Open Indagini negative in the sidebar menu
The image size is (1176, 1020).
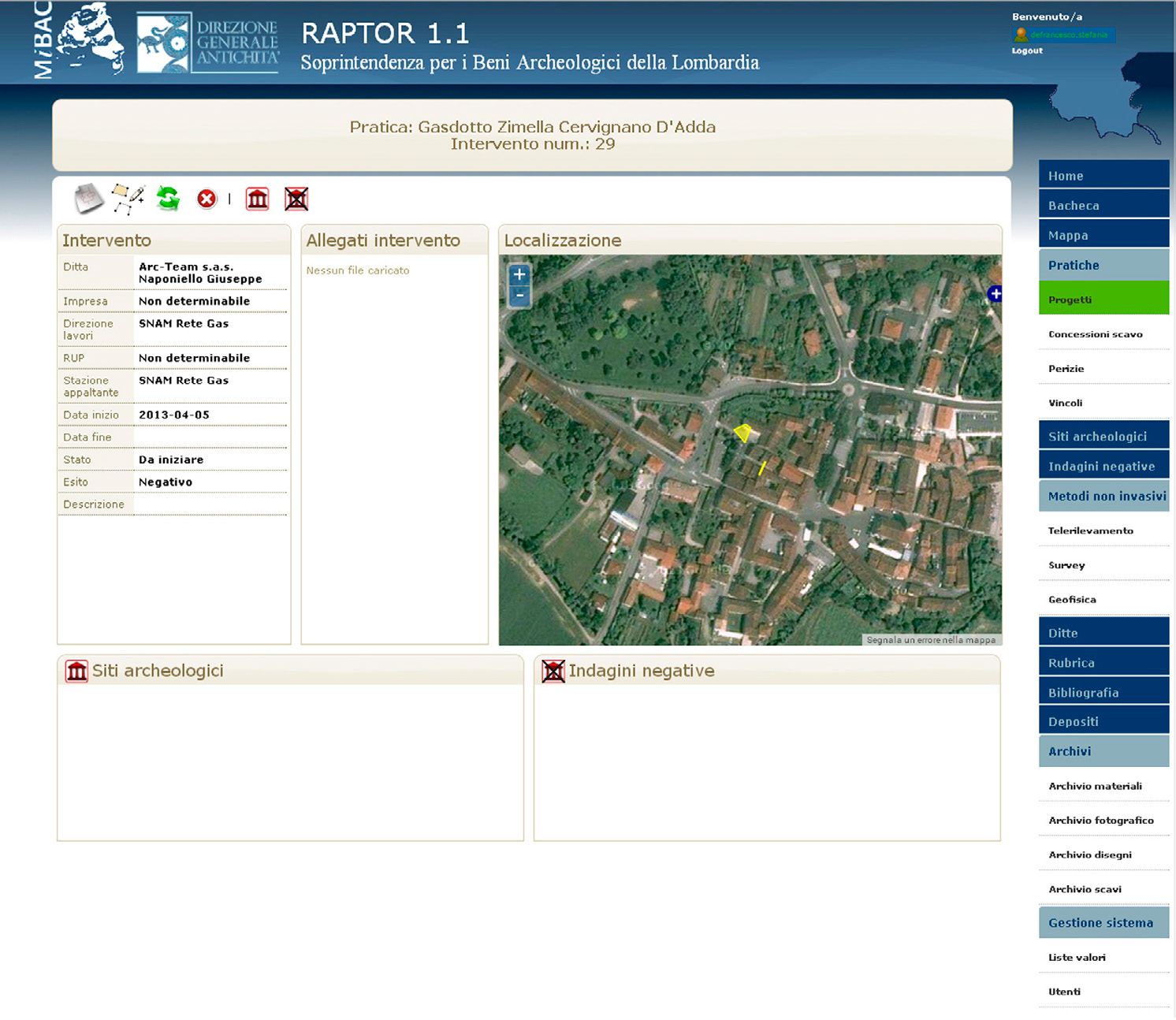1103,466
